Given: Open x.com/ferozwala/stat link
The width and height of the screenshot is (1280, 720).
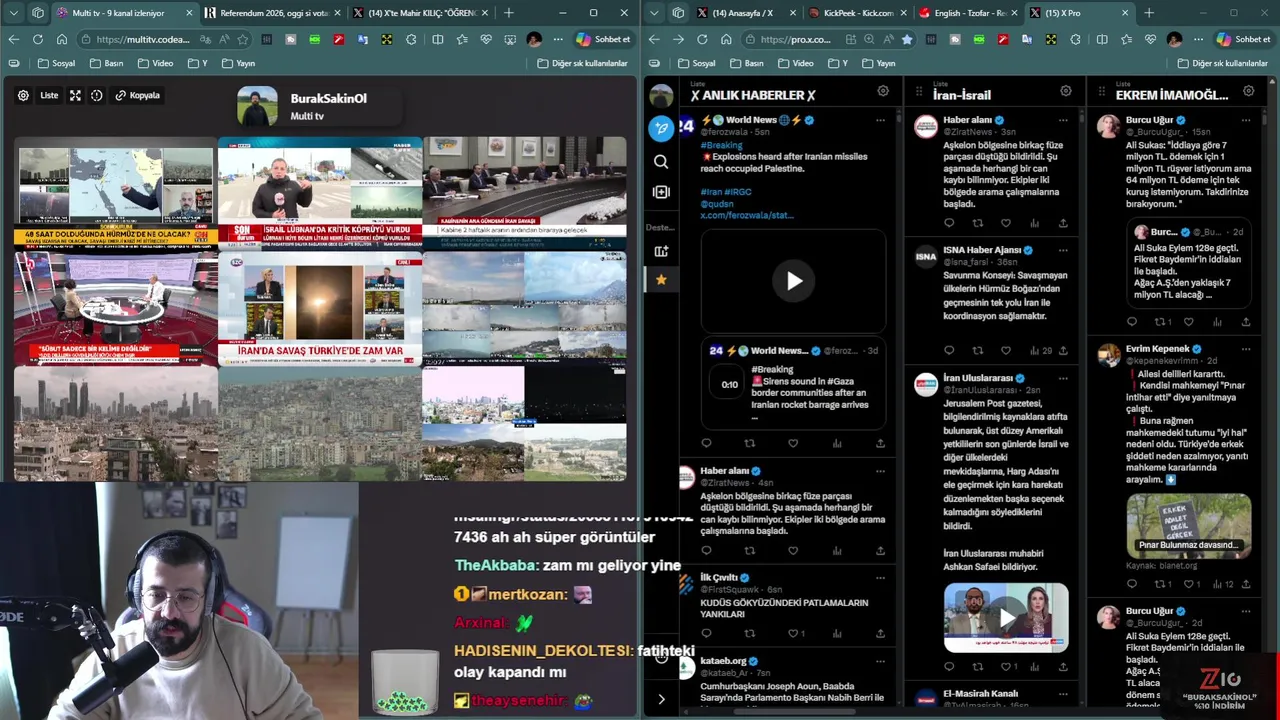Looking at the screenshot, I should click(747, 215).
